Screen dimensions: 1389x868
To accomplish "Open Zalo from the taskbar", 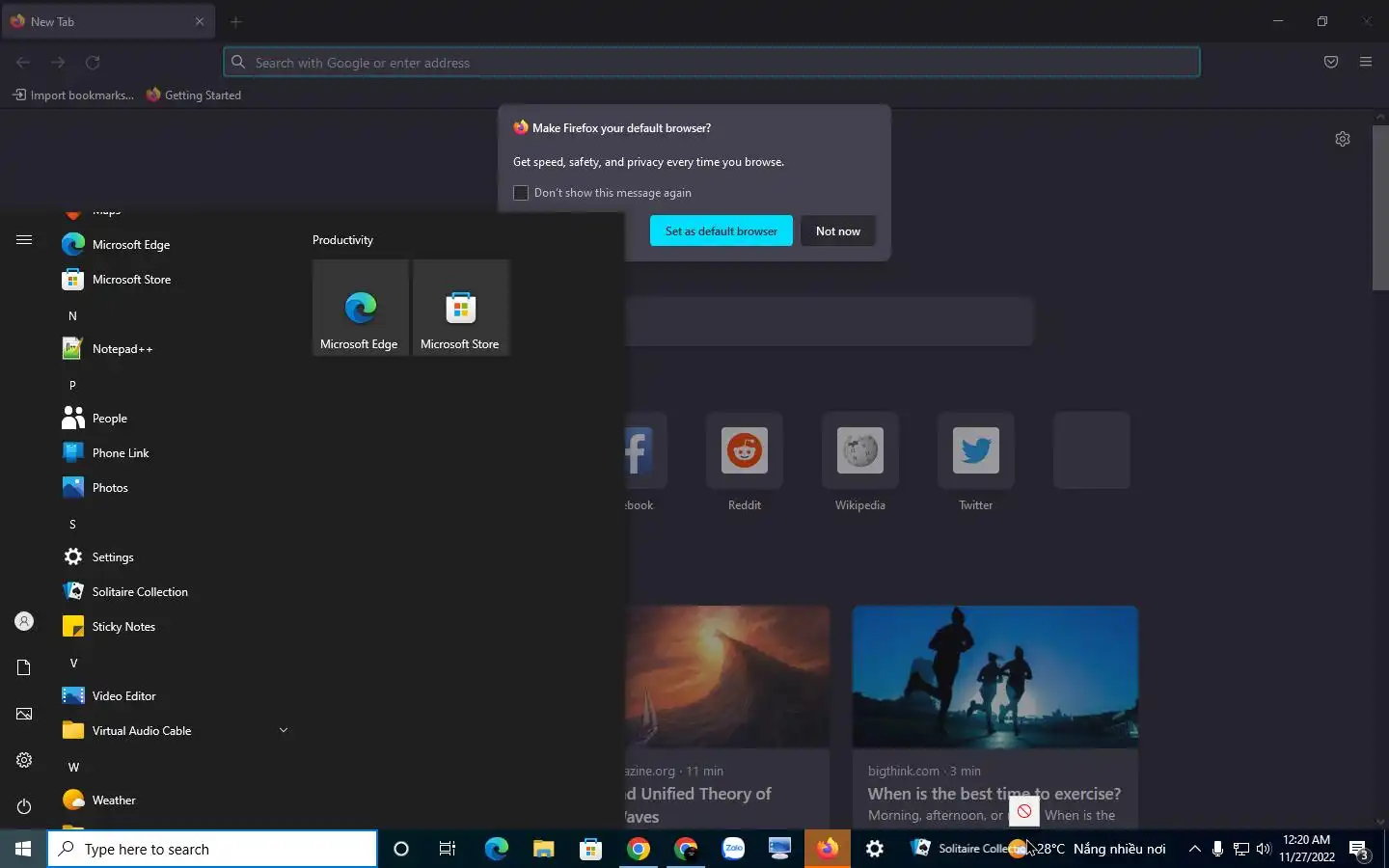I will tap(734, 849).
